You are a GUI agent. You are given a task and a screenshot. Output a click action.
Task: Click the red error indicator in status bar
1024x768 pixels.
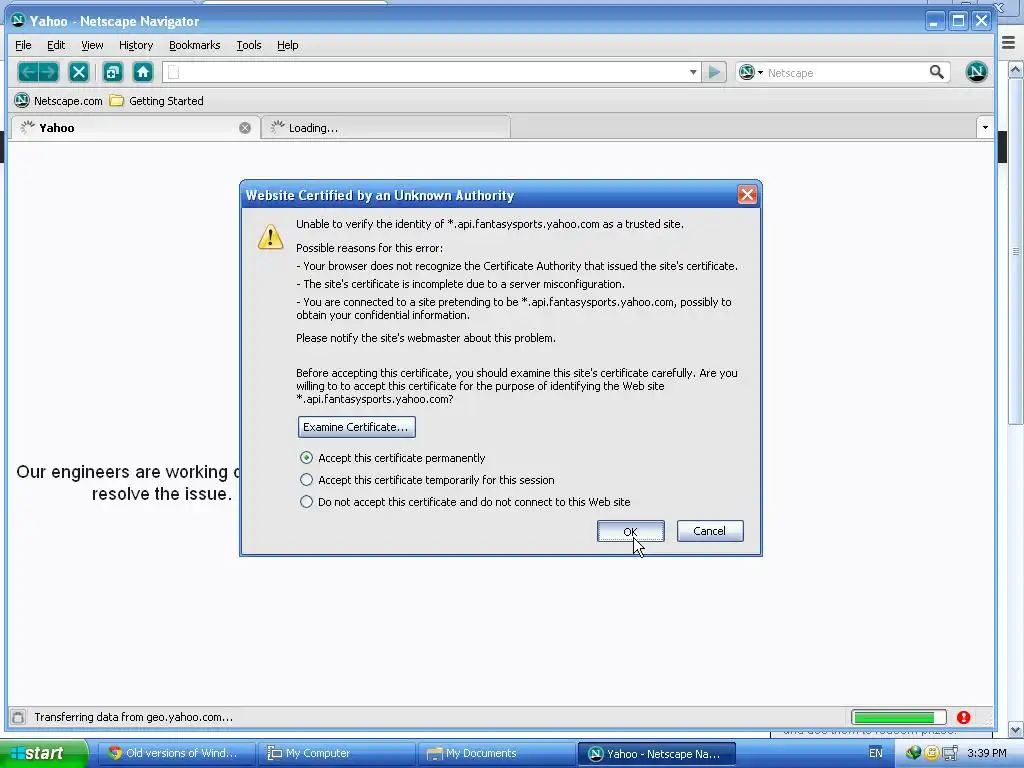[963, 718]
